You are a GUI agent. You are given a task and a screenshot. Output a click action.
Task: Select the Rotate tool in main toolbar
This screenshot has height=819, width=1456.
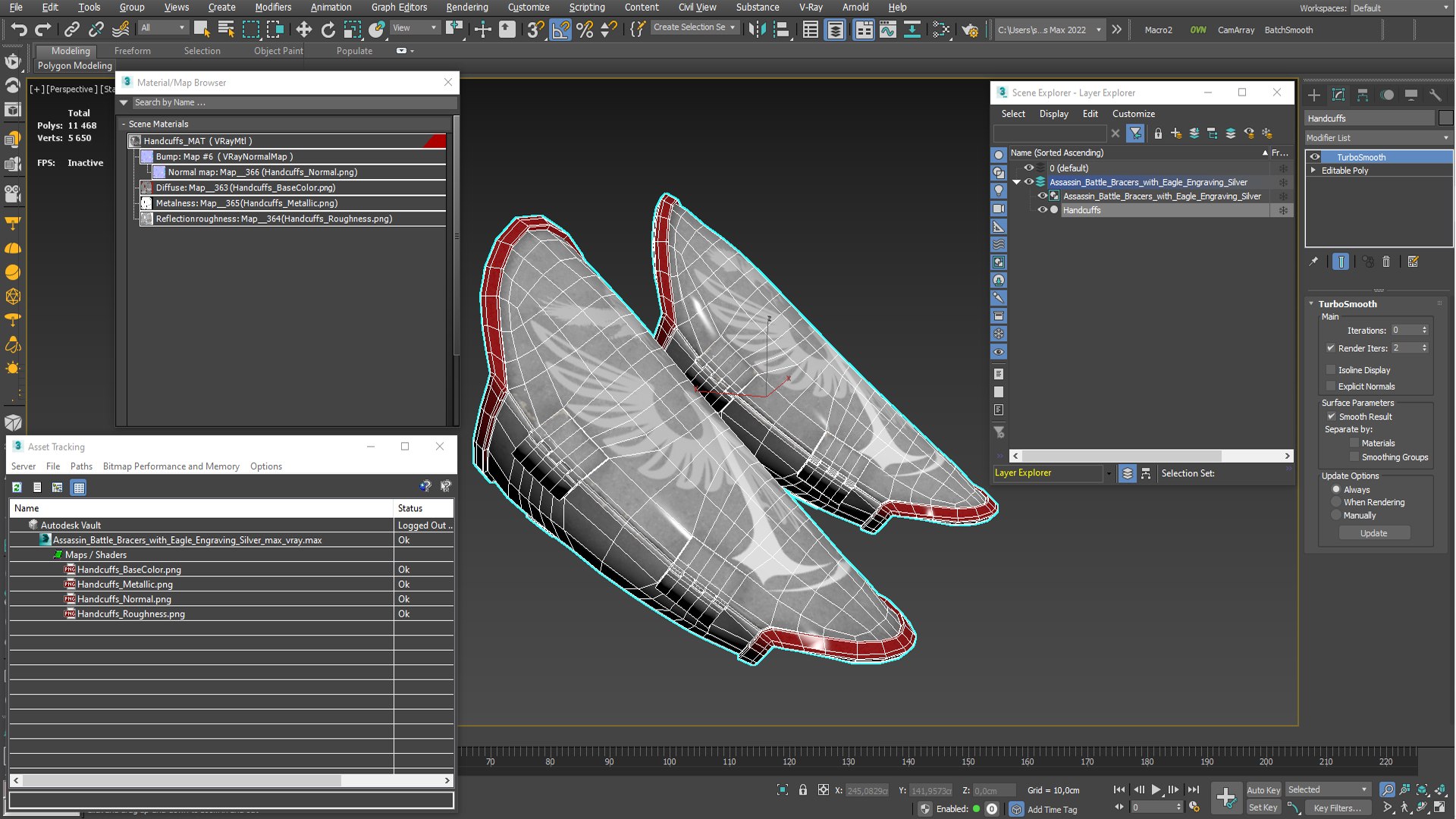tap(328, 30)
